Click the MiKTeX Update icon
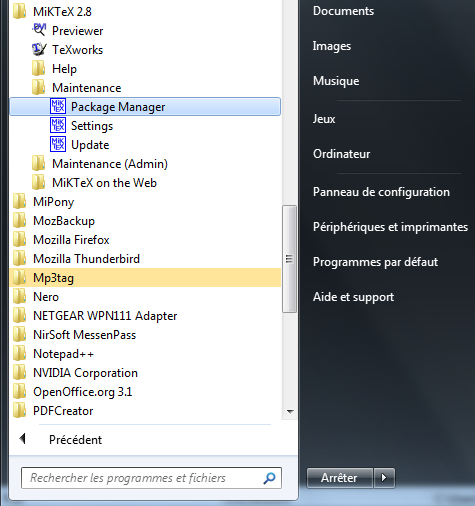This screenshot has width=475, height=506. pos(58,145)
